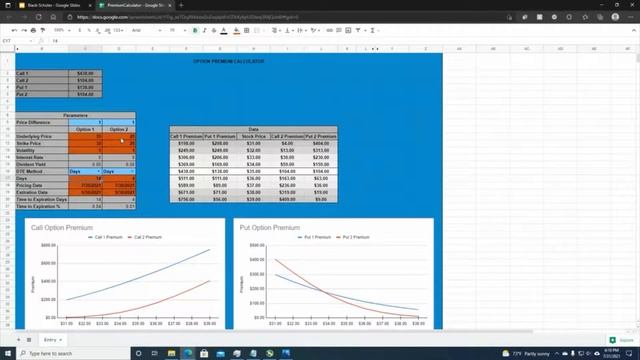The height and width of the screenshot is (360, 640).
Task: Open the font size dropdown
Action: click(178, 31)
